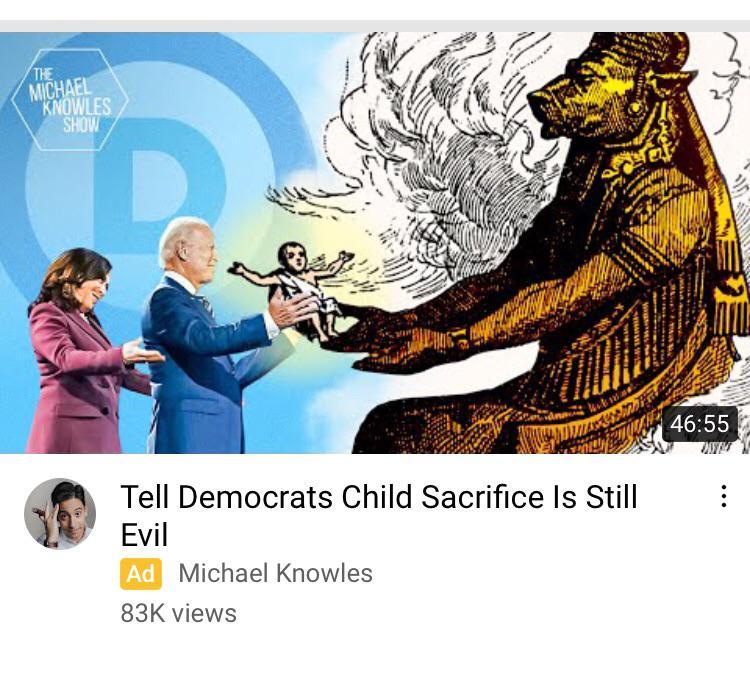Screen dimensions: 750x674
Task: Click The Michael Knowles Show hexagon logo
Action: click(70, 100)
